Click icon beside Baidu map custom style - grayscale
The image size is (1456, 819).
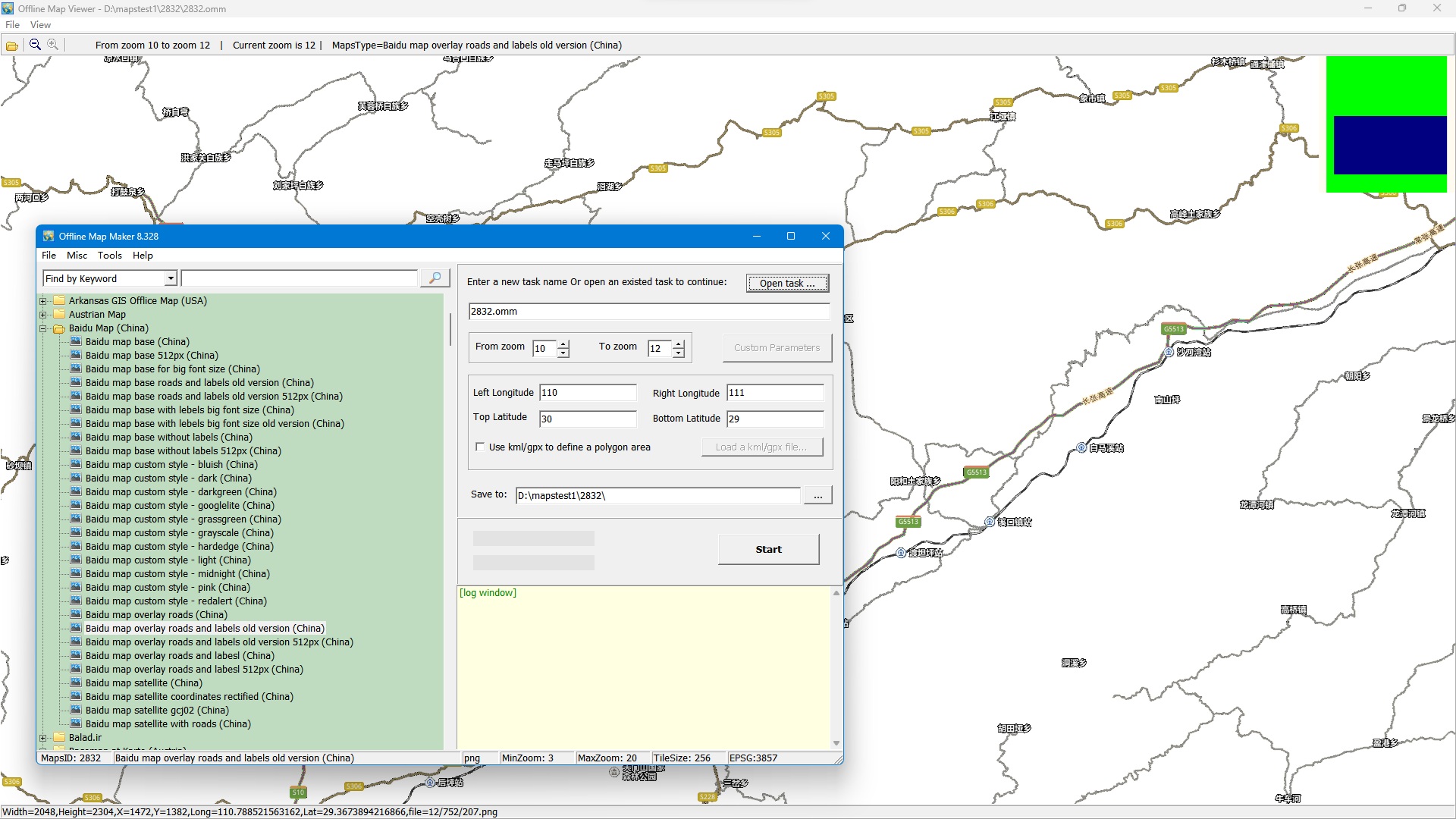pos(76,532)
